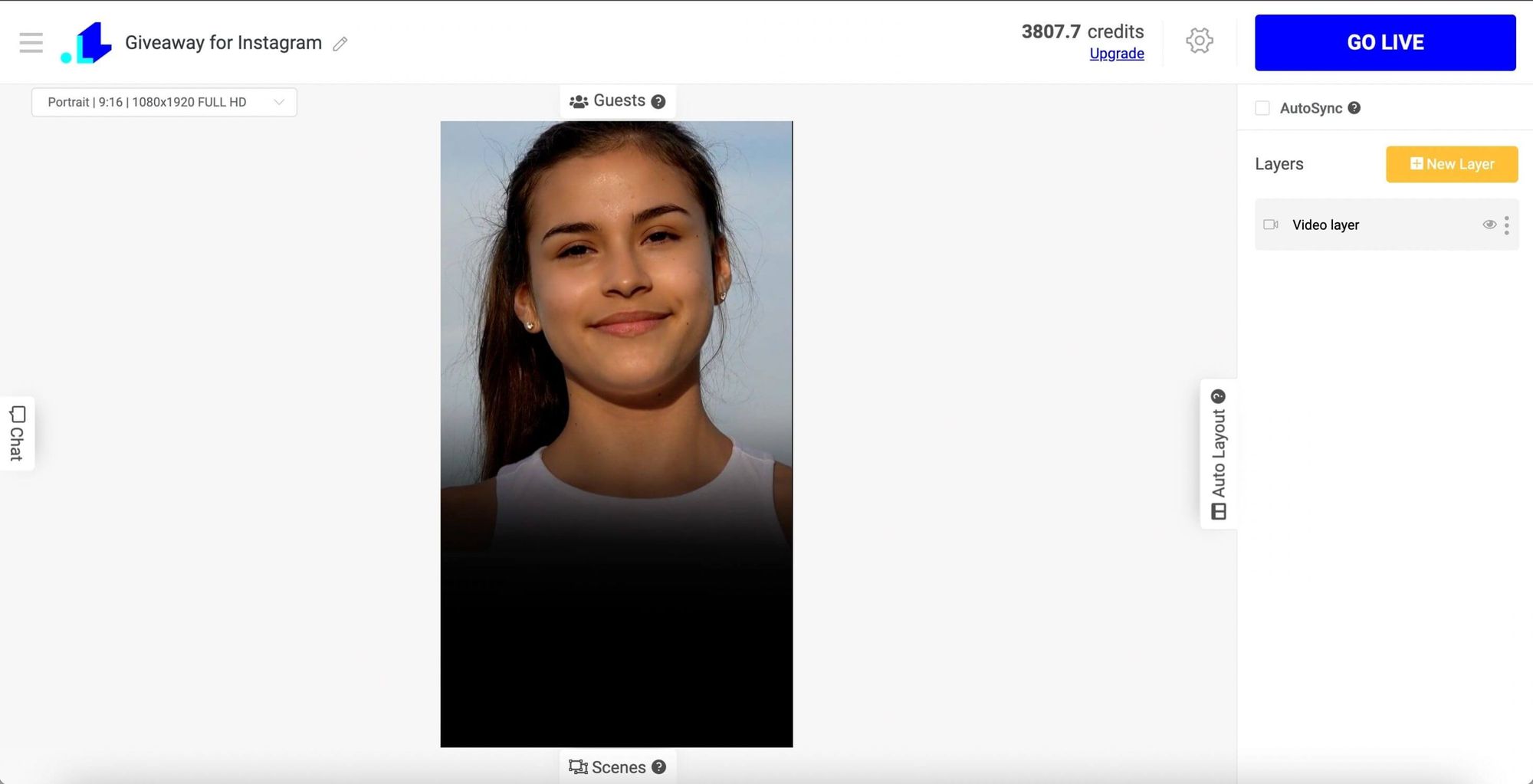
Task: Click the Auto Layout help icon
Action: tap(1218, 396)
